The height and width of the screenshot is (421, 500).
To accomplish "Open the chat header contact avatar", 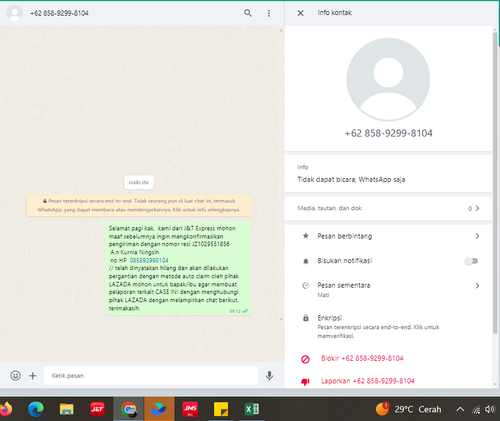I will (x=15, y=13).
